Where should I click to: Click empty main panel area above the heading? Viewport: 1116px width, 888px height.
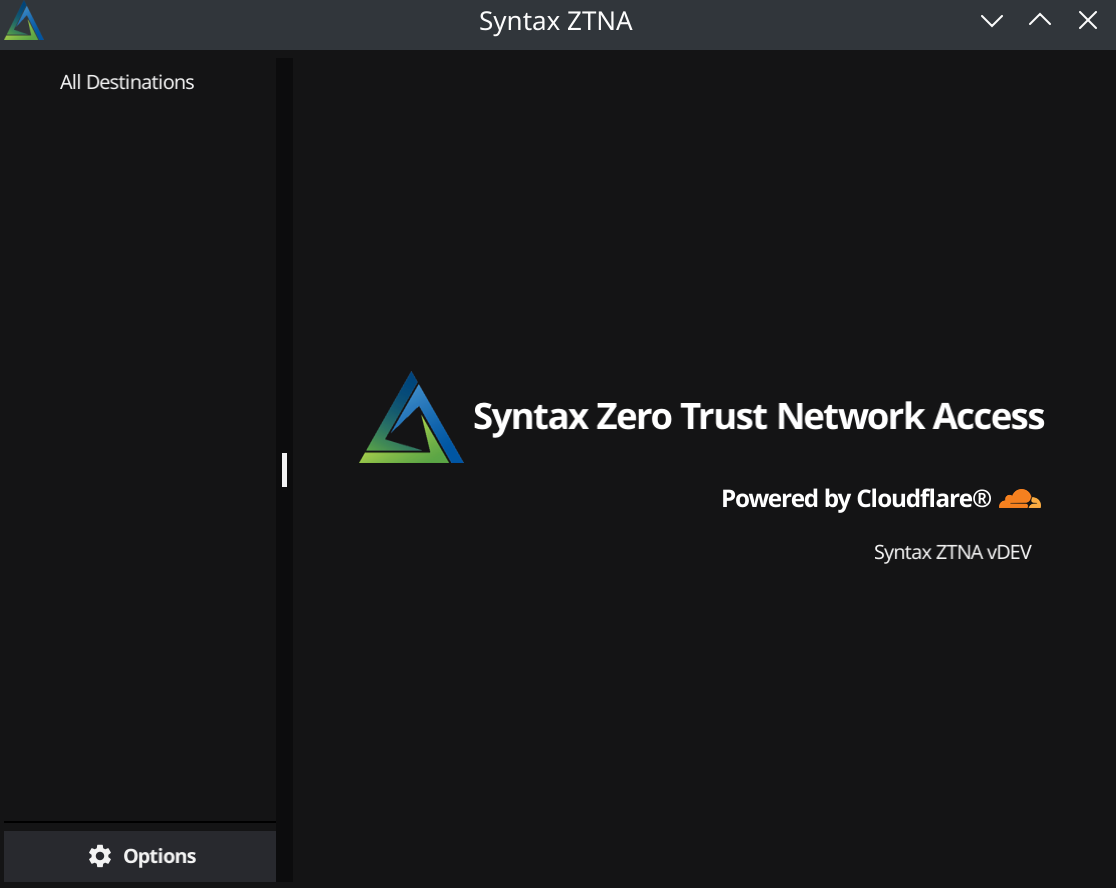[x=700, y=200]
